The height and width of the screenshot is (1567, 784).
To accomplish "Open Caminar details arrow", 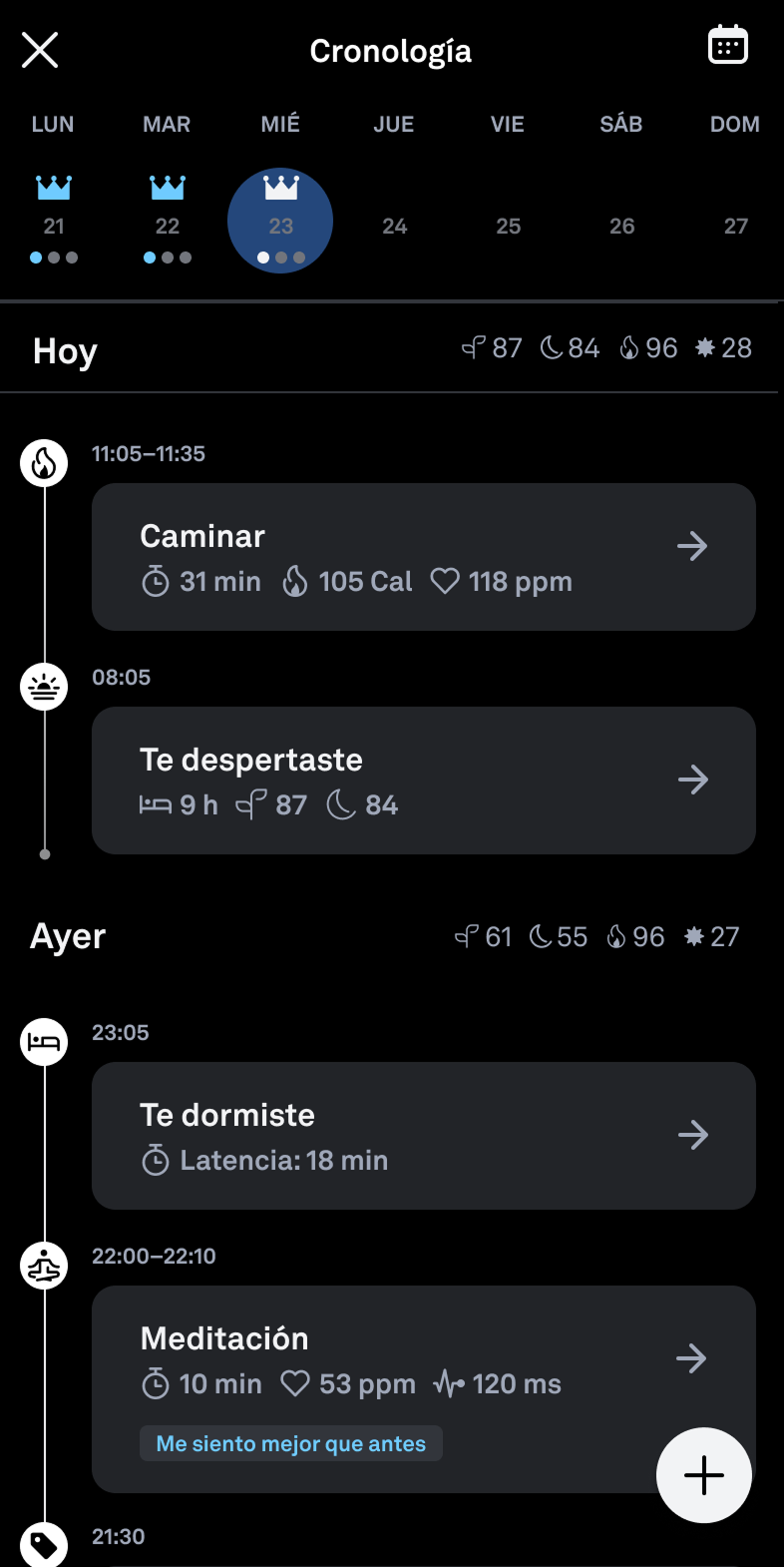I will click(x=692, y=546).
